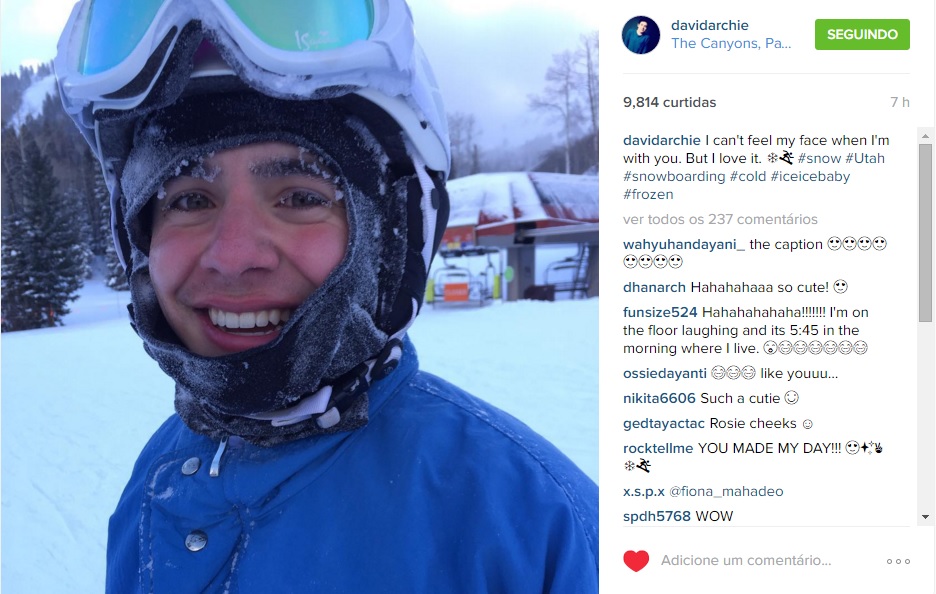This screenshot has height=594, width=936.
Task: Click the comments scrollbar thumb
Action: [925, 233]
